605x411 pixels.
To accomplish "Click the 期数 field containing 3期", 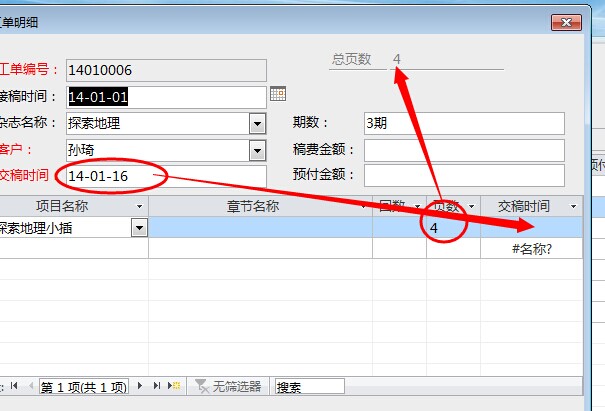I will pyautogui.click(x=463, y=123).
